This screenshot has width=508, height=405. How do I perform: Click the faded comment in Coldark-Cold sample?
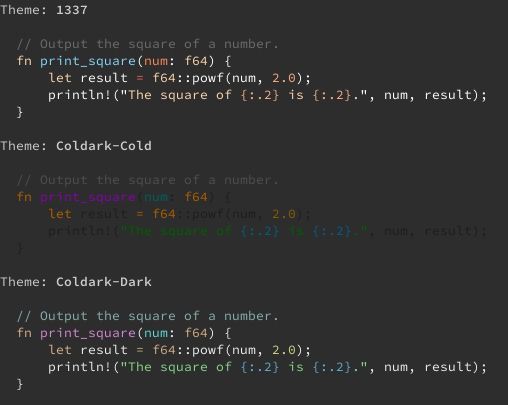tap(148, 180)
